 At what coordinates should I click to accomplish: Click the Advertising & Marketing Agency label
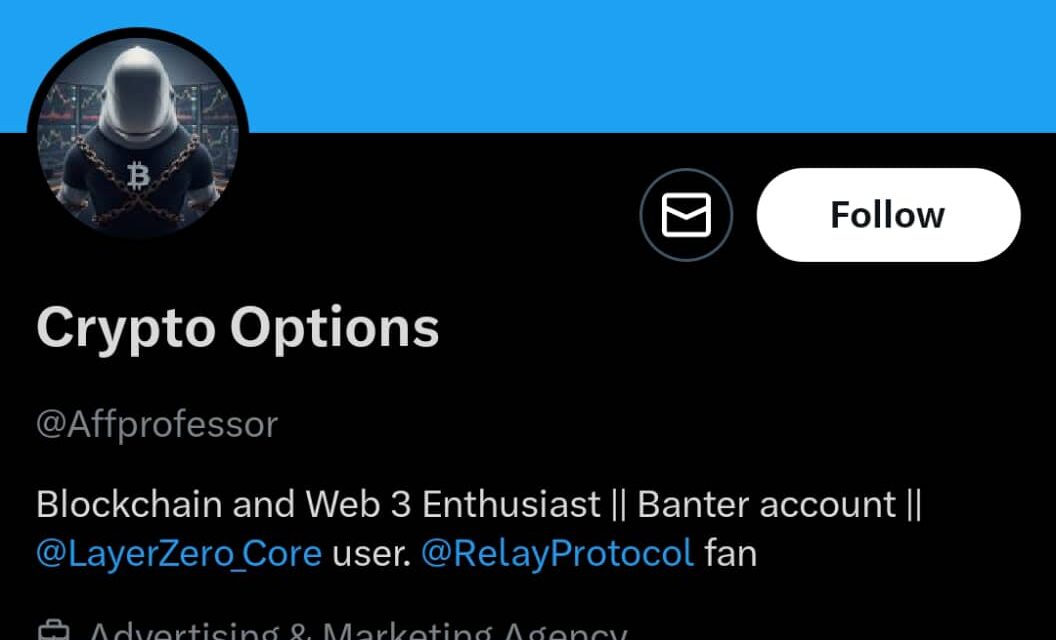click(x=357, y=631)
